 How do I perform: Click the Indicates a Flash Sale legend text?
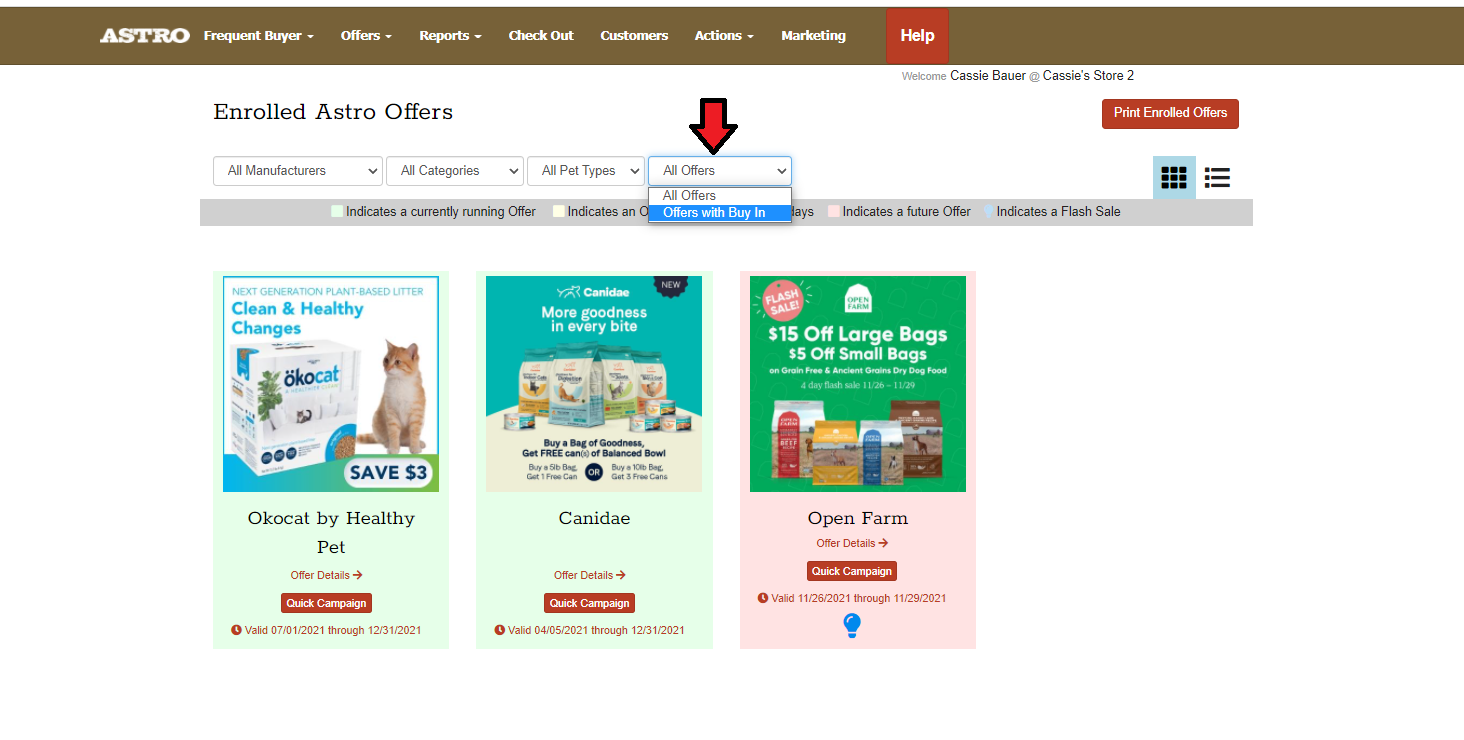[x=1058, y=212]
